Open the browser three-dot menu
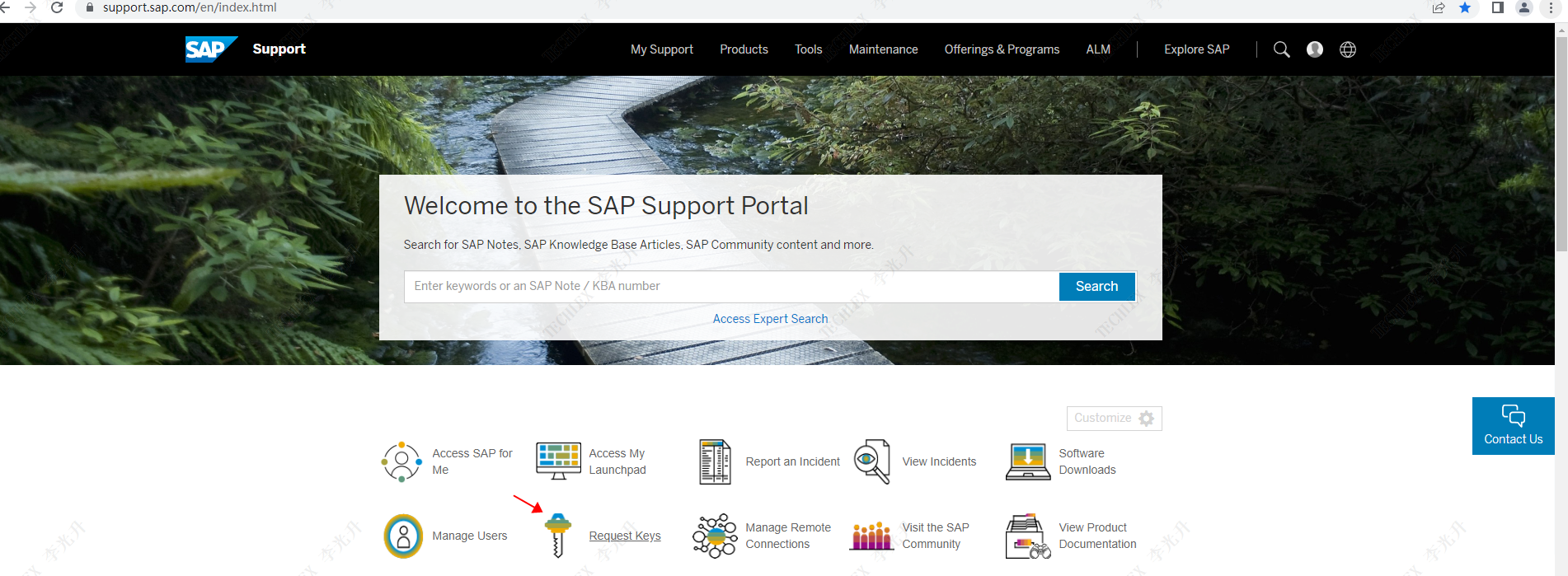The width and height of the screenshot is (1568, 576). click(x=1551, y=7)
